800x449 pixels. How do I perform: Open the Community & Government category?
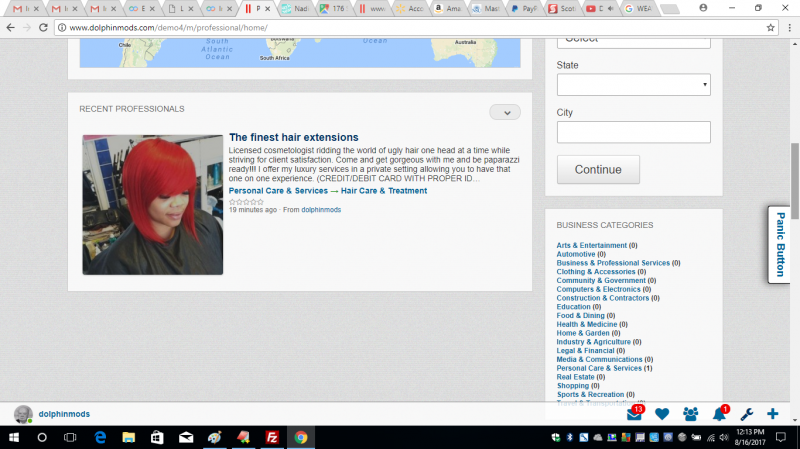(601, 280)
